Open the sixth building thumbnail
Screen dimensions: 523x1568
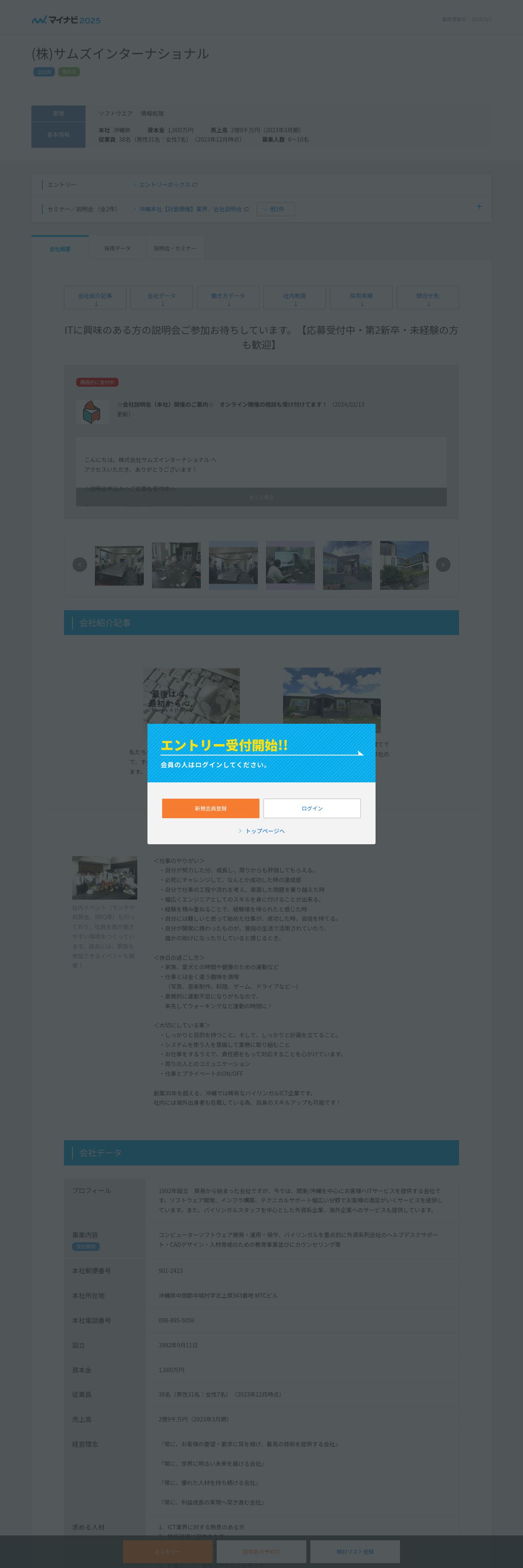[x=404, y=565]
